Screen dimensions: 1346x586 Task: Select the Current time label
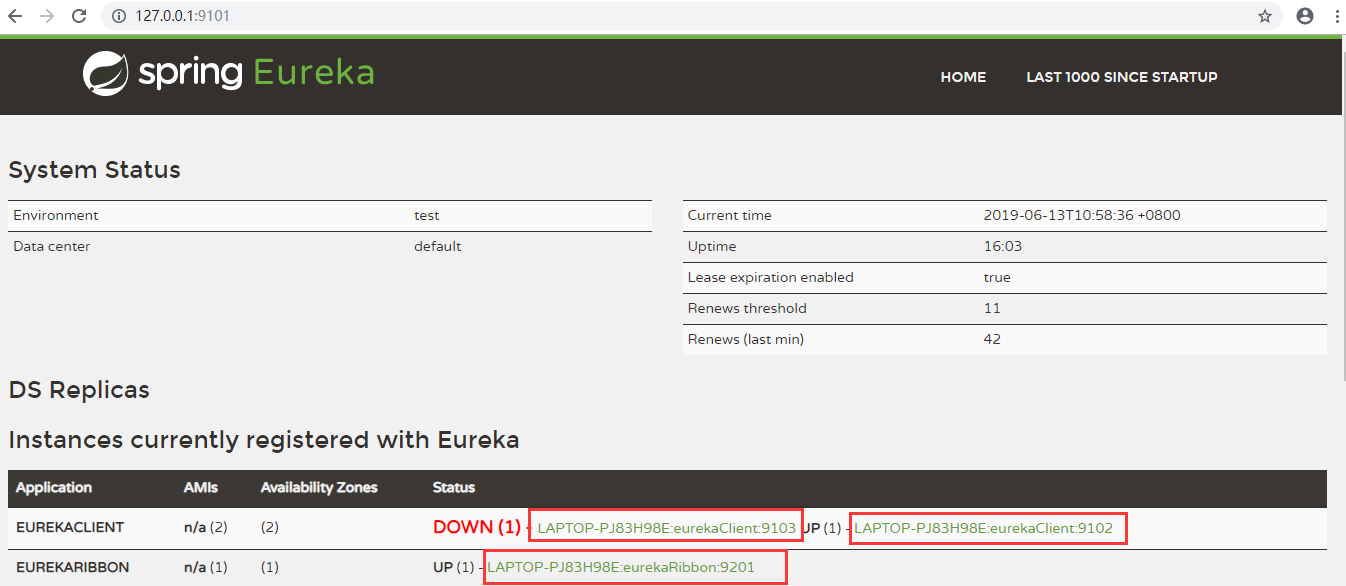(730, 215)
